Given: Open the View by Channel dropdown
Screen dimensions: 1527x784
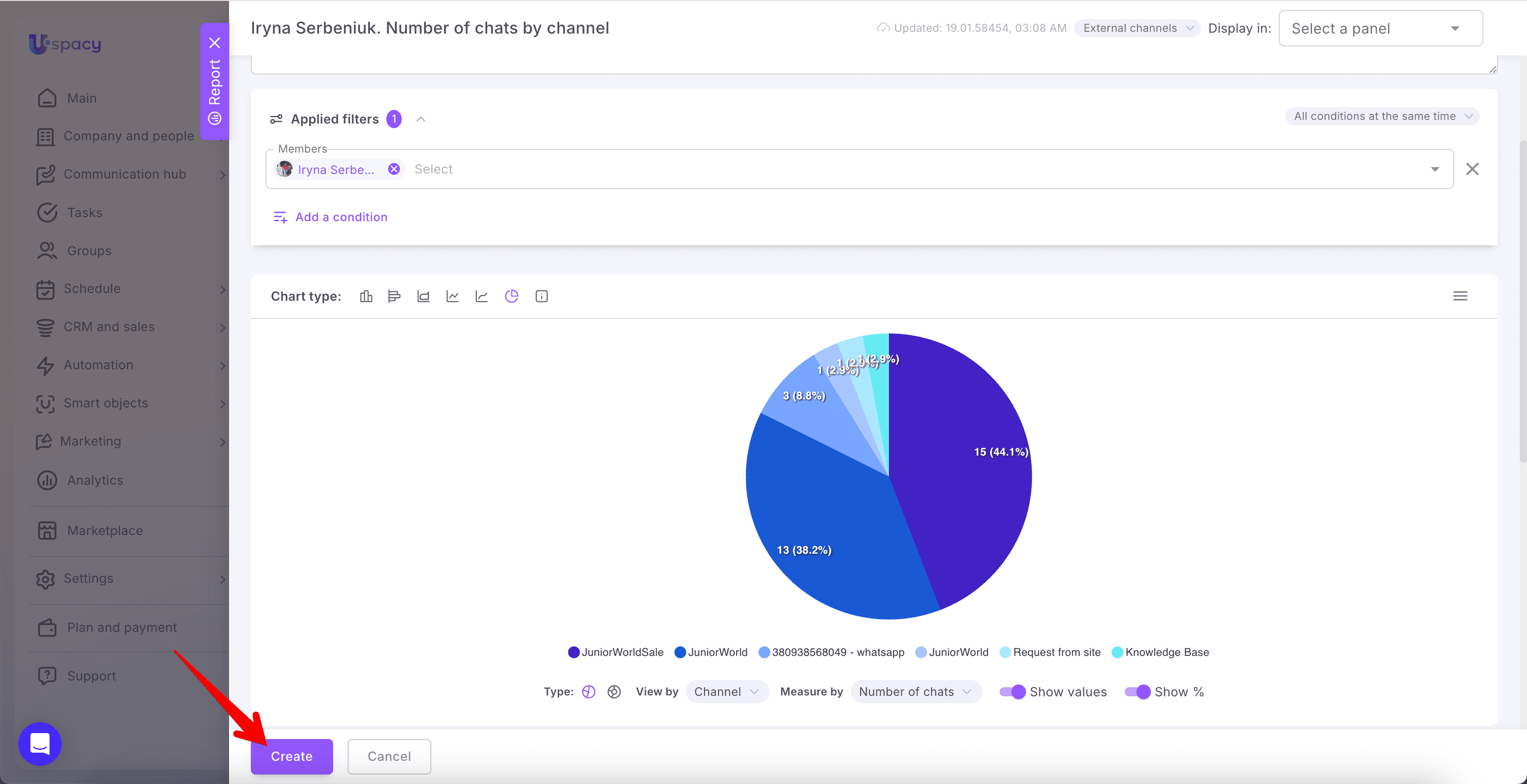Looking at the screenshot, I should coord(727,691).
